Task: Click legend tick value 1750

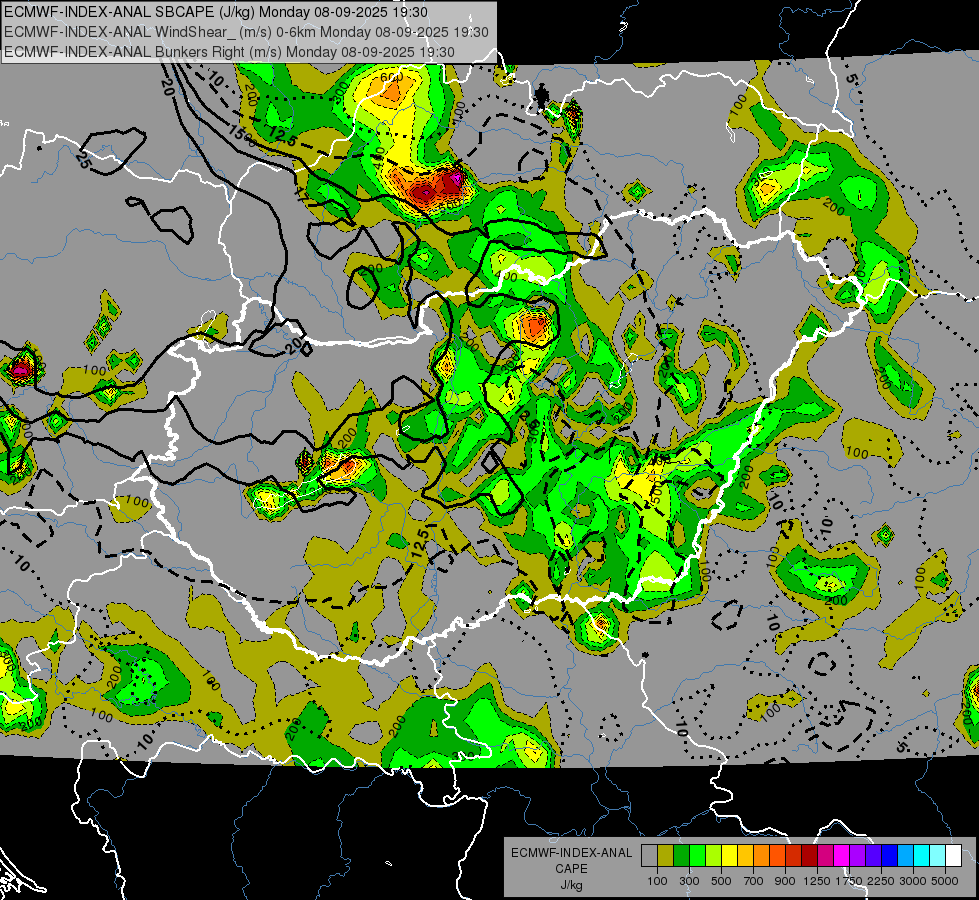Action: [849, 881]
